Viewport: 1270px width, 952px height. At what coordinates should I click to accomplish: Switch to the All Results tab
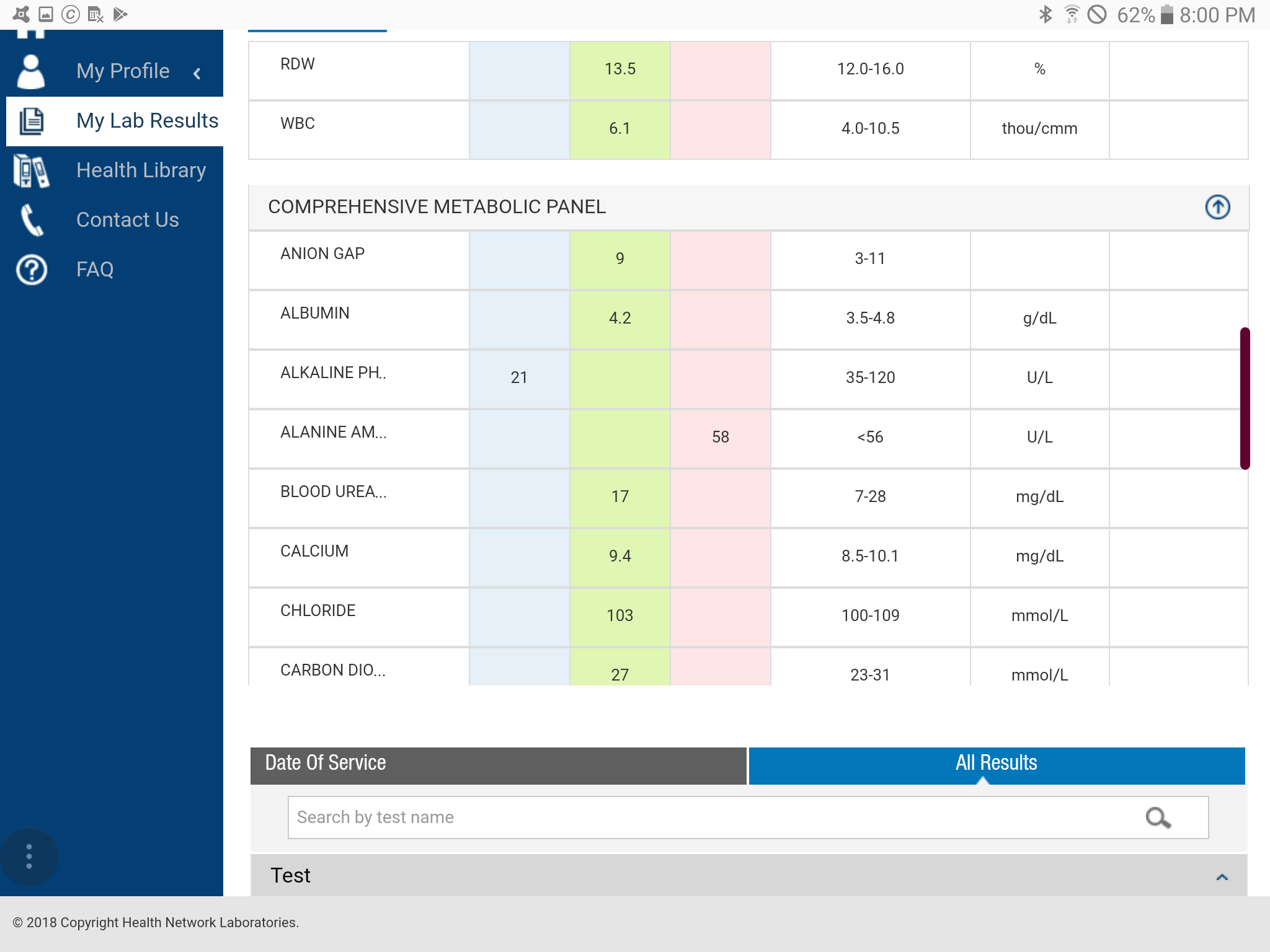pyautogui.click(x=996, y=763)
